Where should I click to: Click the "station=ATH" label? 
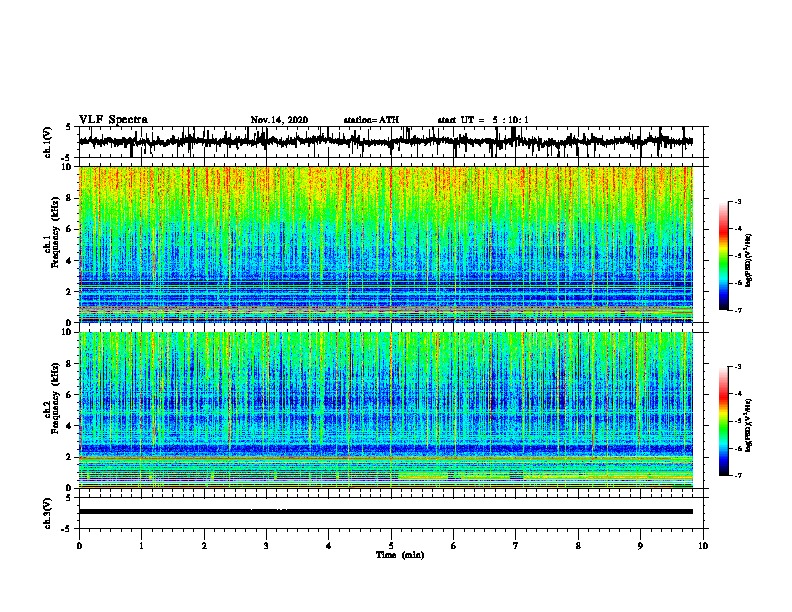coord(371,120)
